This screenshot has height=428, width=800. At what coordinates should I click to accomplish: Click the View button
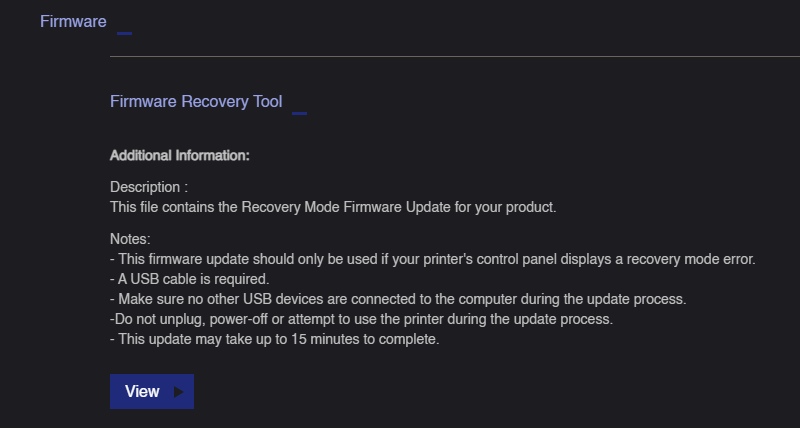click(152, 391)
